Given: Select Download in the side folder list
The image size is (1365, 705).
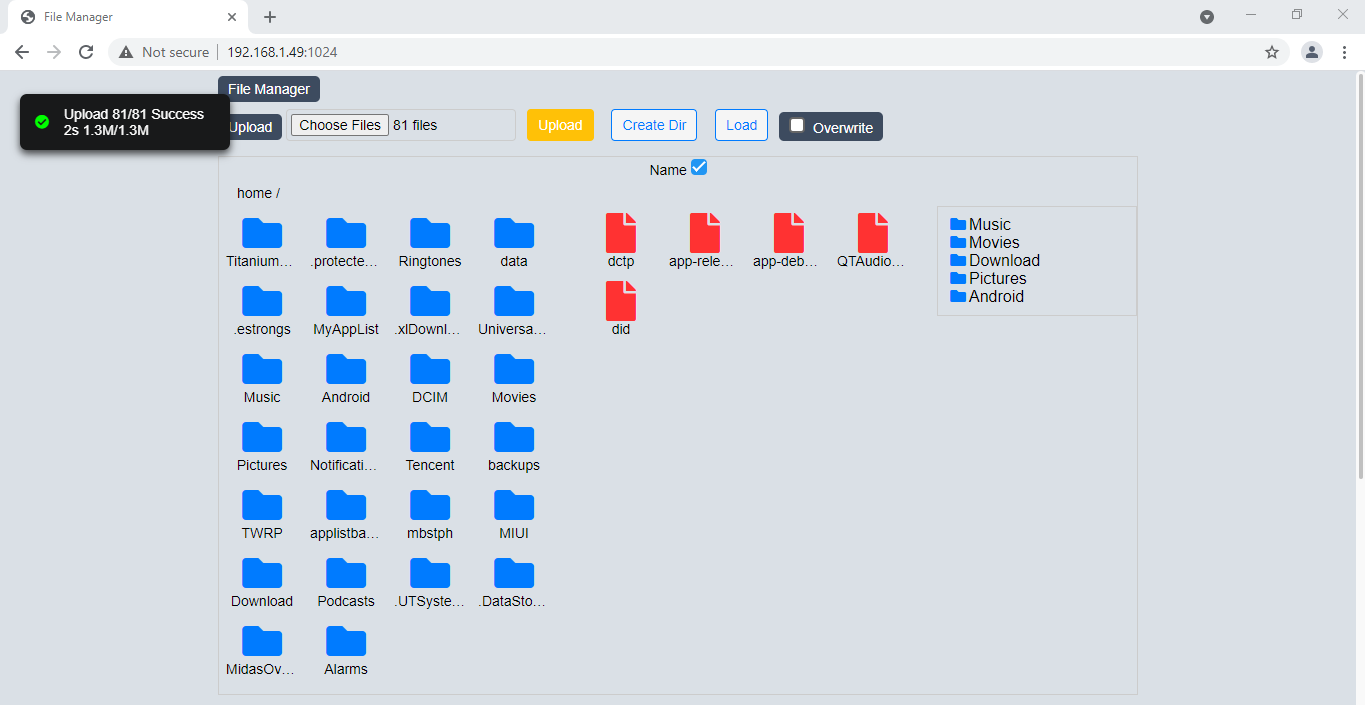Looking at the screenshot, I should pyautogui.click(x=995, y=260).
